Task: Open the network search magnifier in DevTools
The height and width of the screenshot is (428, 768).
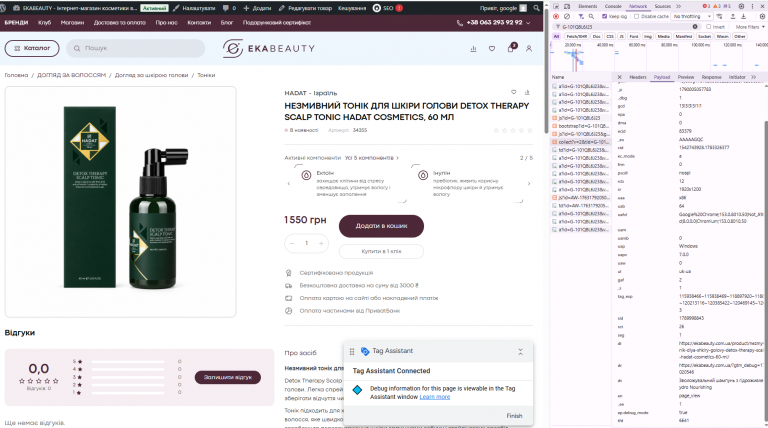Action: point(591,17)
